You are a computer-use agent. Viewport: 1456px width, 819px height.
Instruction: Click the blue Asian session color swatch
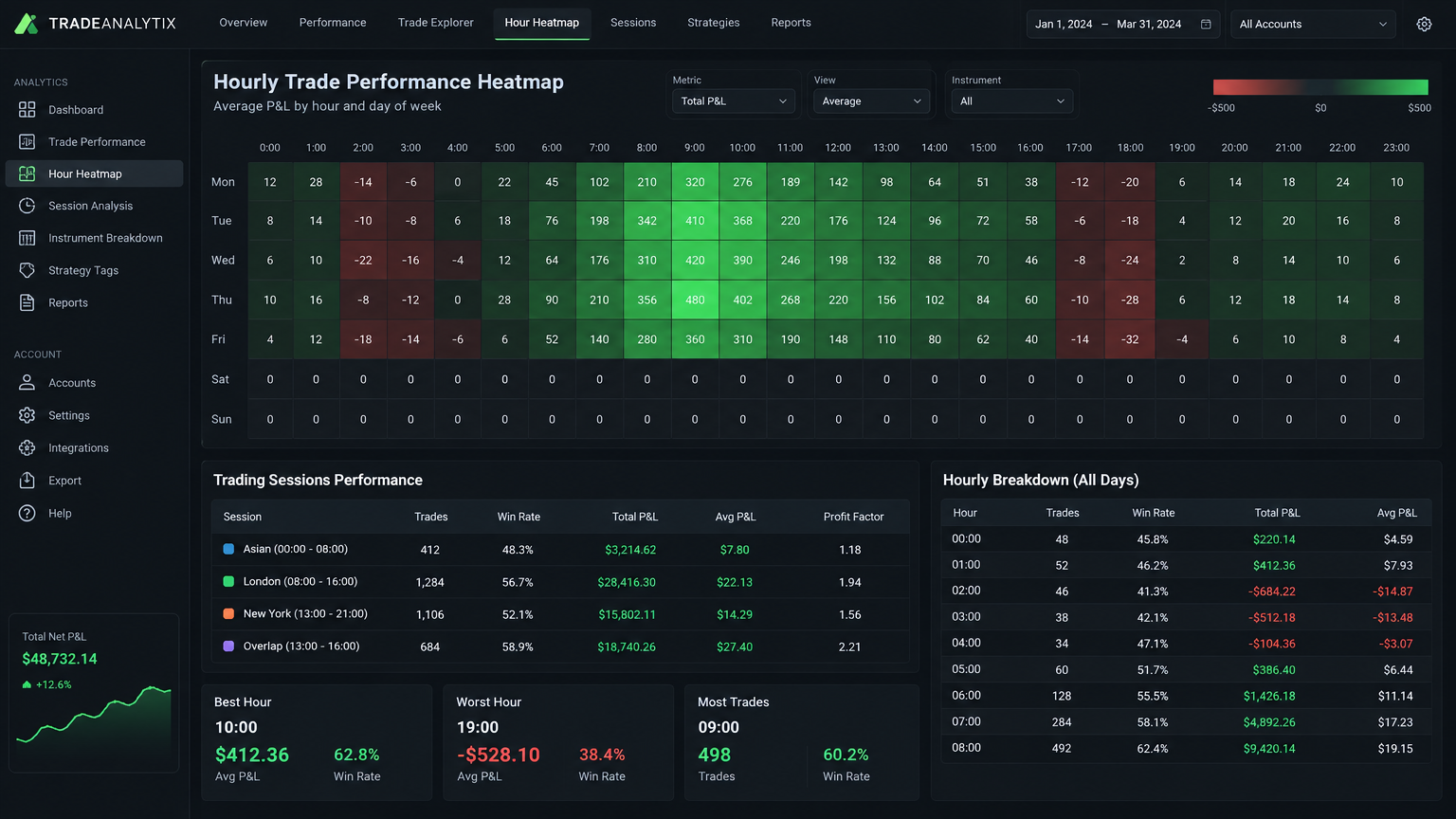[228, 549]
